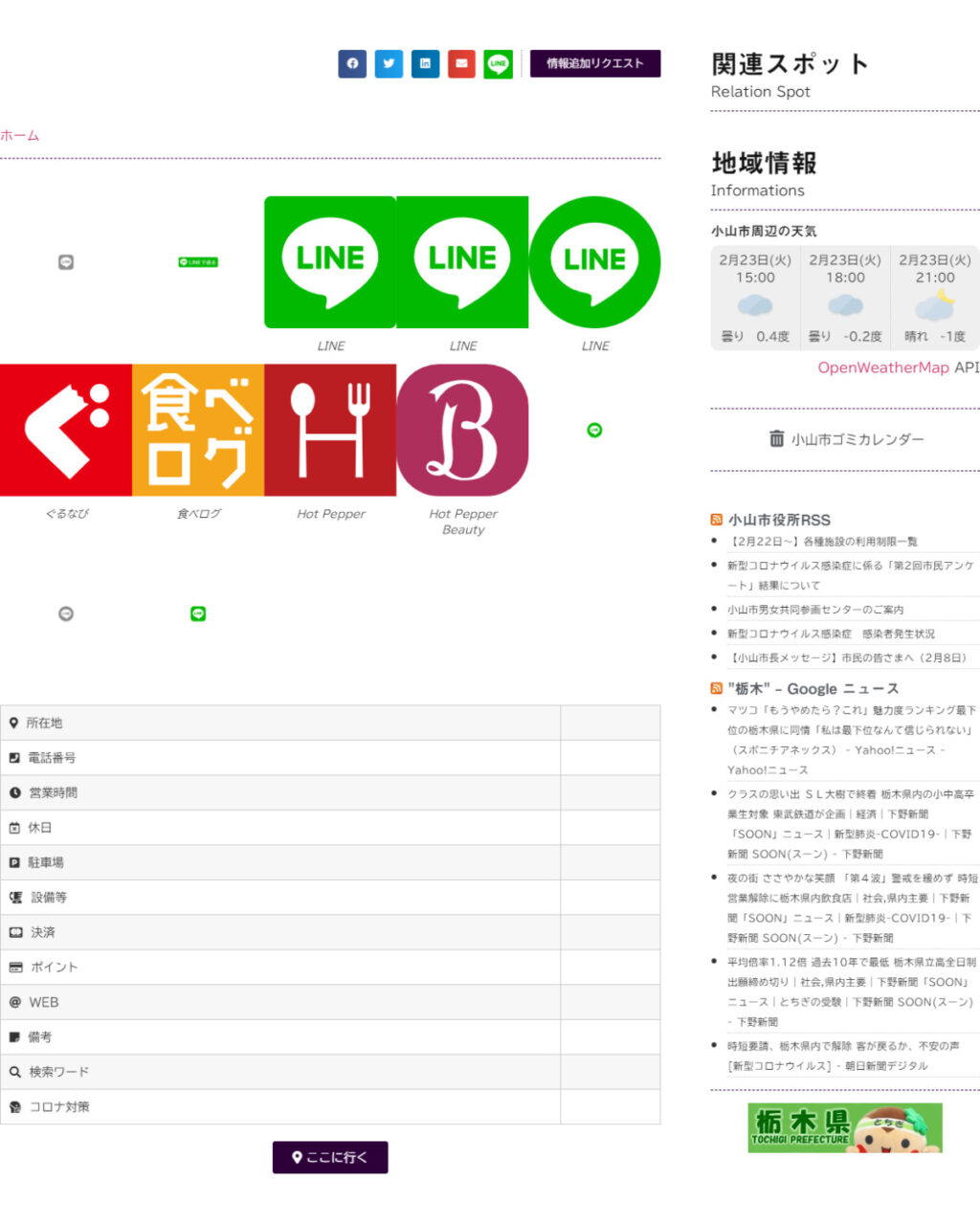Share this page on Facebook

(352, 64)
